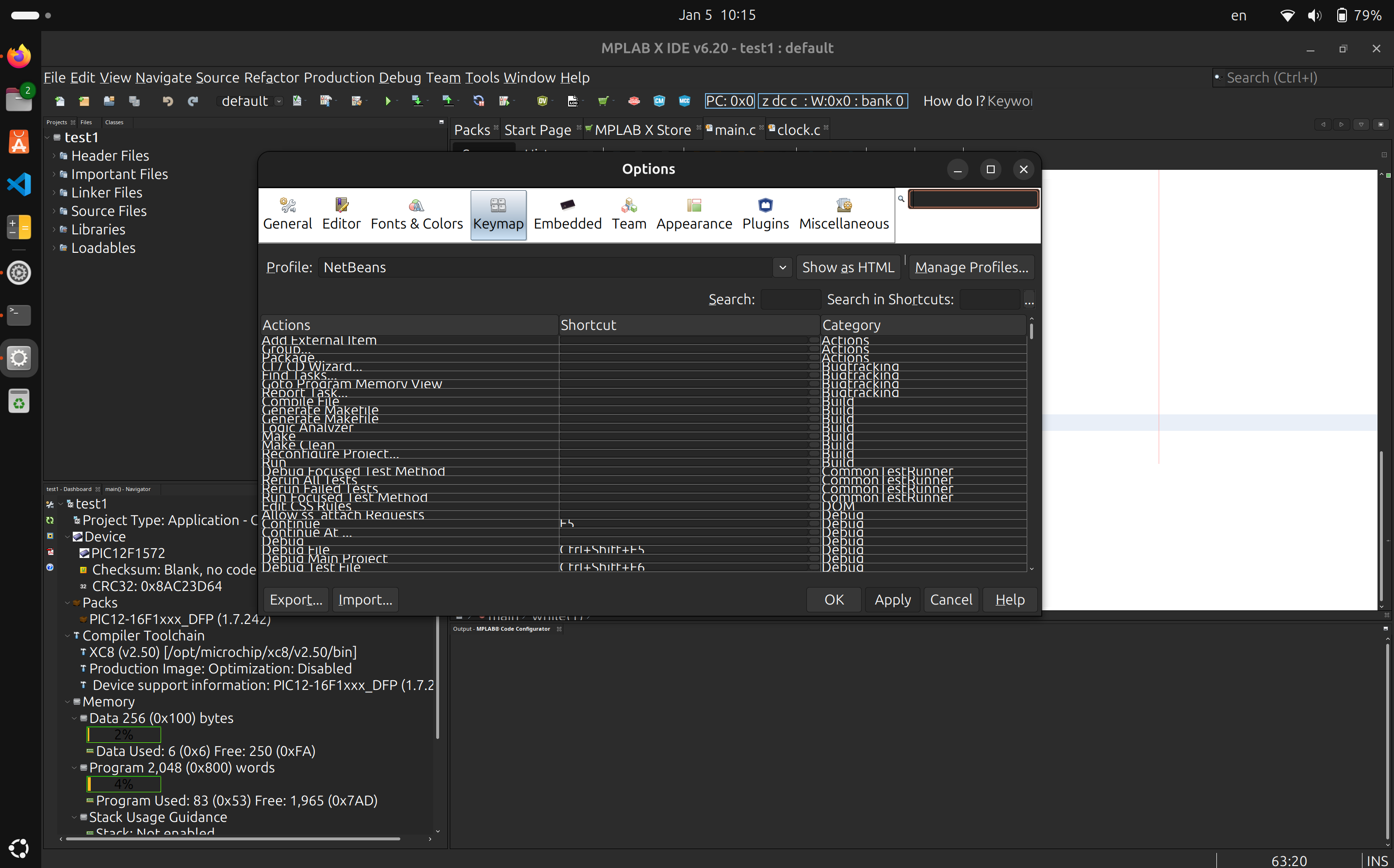Click the Clean and Build broom icon
This screenshot has width=1394, height=868.
tap(357, 101)
